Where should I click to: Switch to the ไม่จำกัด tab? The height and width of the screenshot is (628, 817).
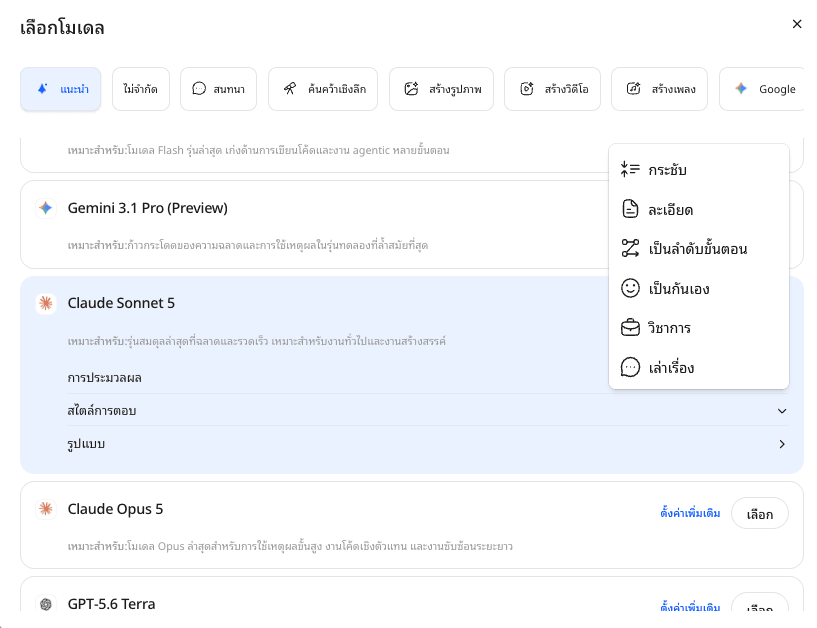coord(141,89)
